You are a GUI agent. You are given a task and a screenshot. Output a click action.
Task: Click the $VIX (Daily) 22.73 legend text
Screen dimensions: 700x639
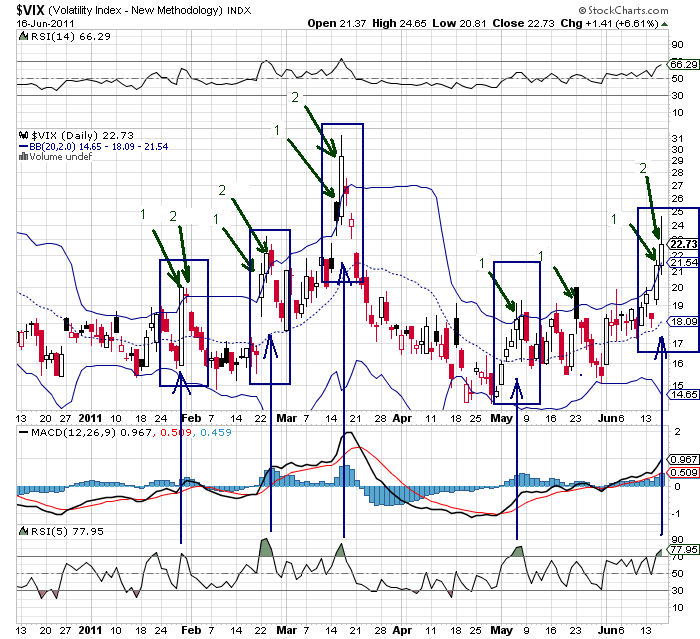82,135
